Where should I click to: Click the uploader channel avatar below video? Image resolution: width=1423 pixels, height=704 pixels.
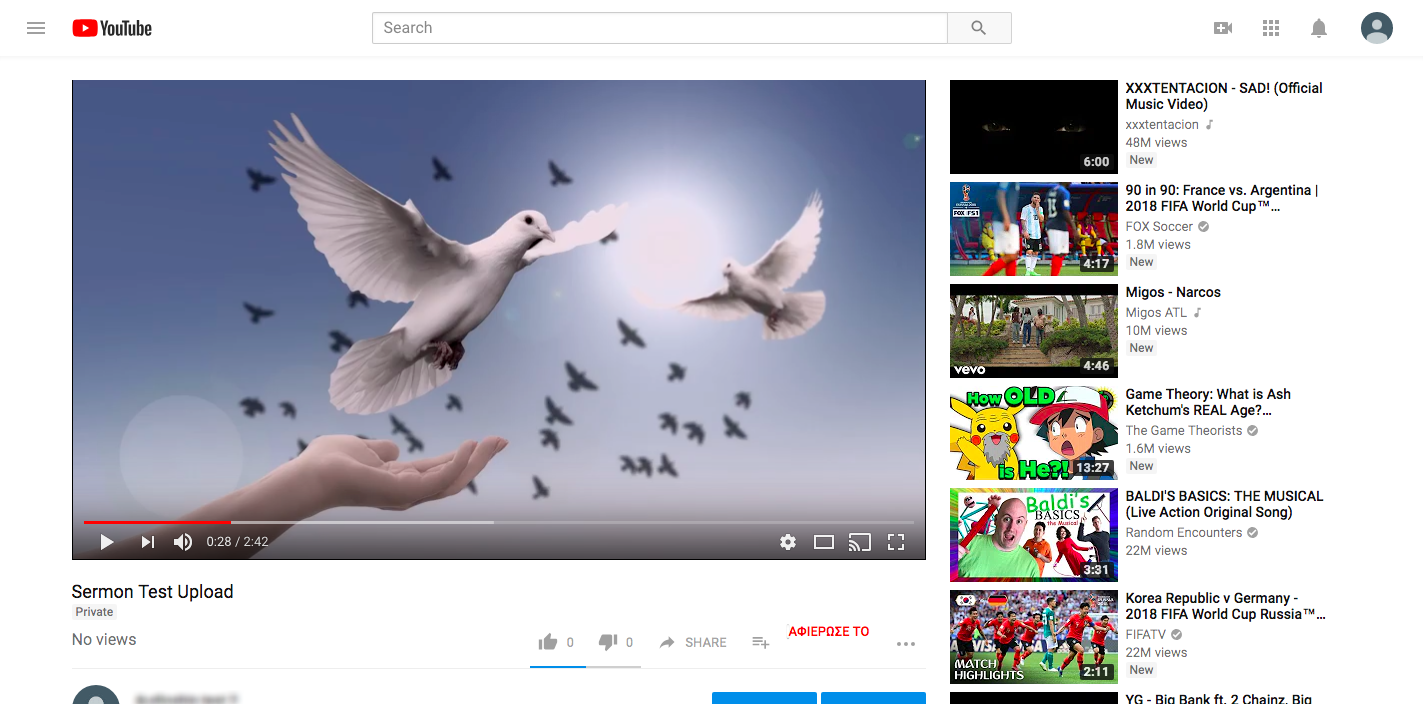tap(96, 696)
